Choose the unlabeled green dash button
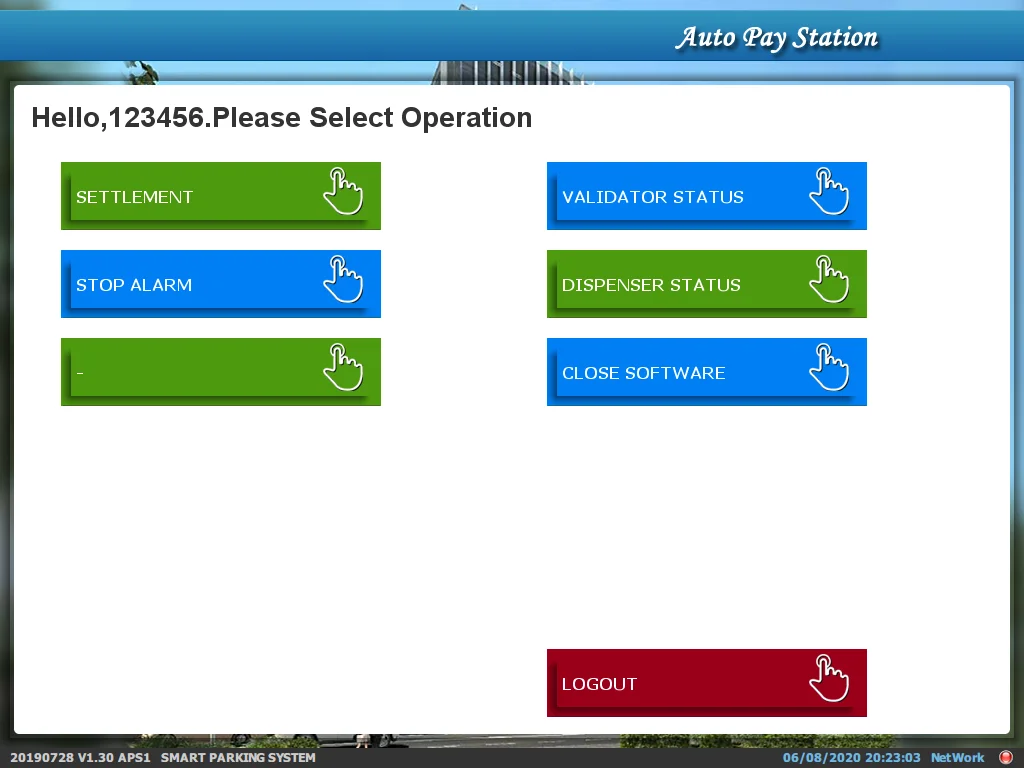 (221, 372)
